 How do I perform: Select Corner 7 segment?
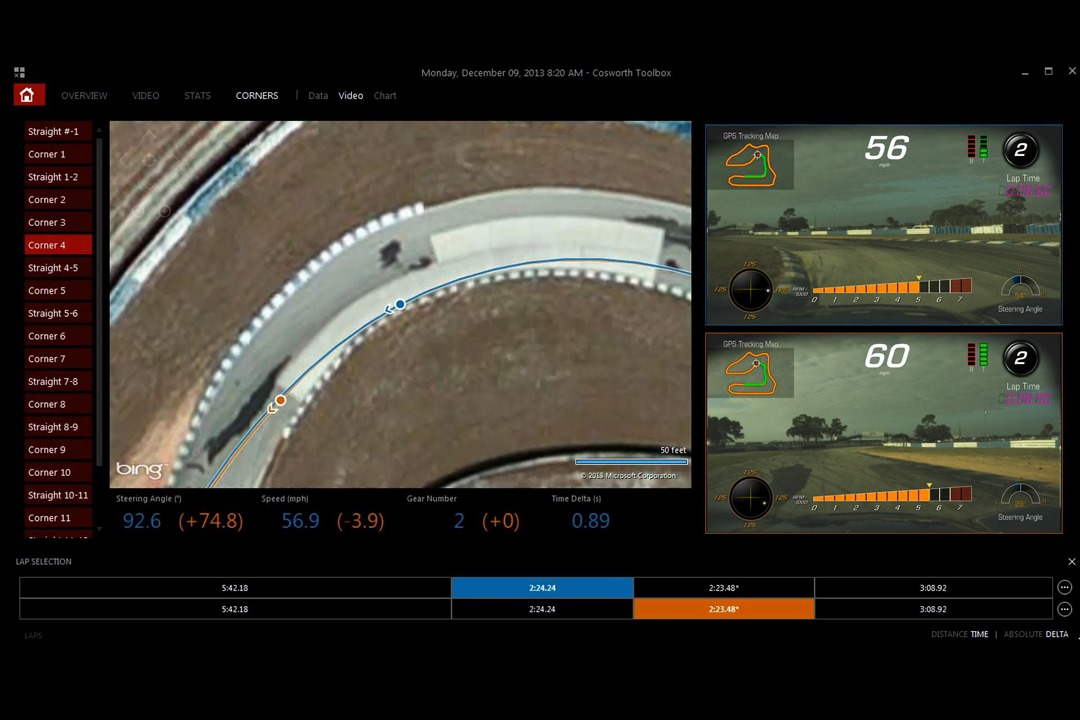[x=59, y=358]
